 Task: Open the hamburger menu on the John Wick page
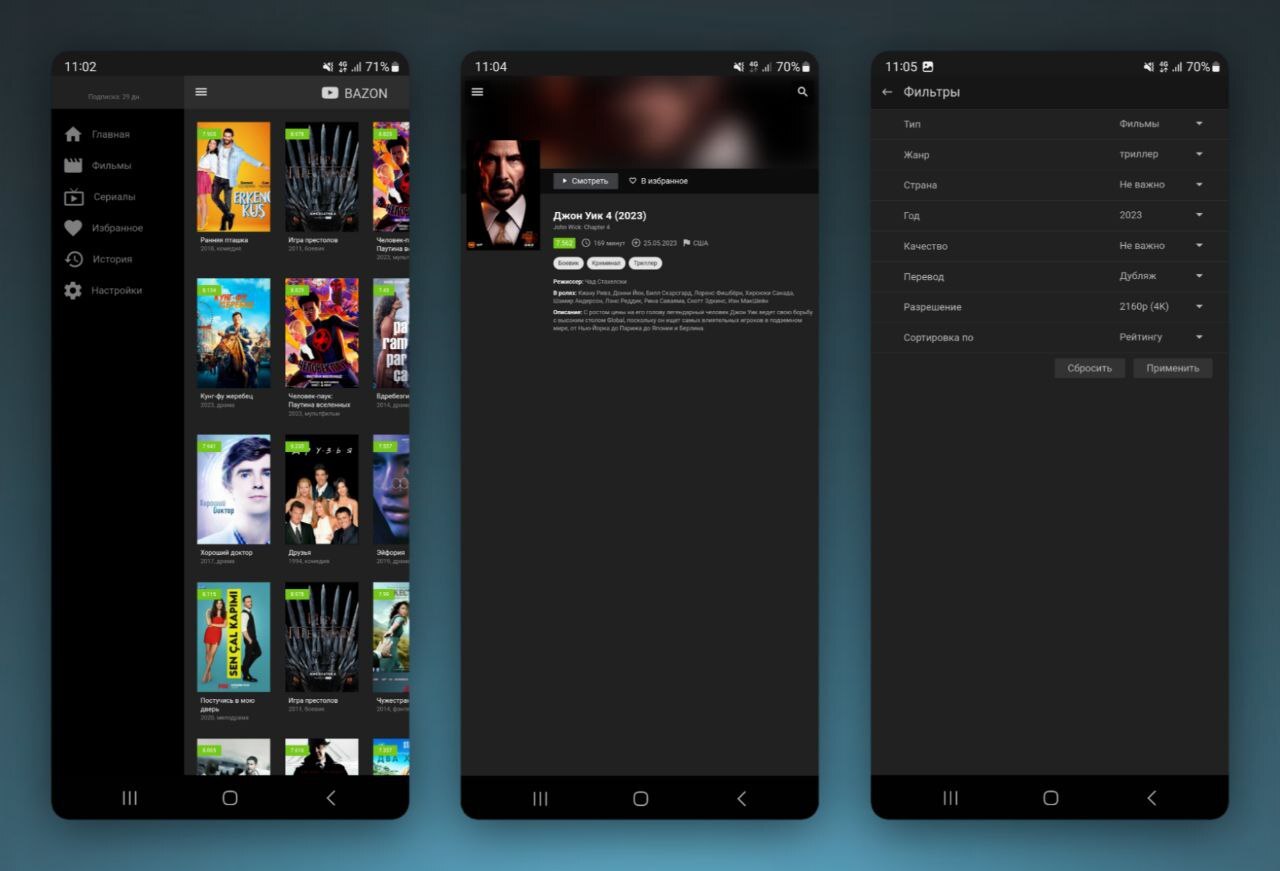tap(477, 92)
